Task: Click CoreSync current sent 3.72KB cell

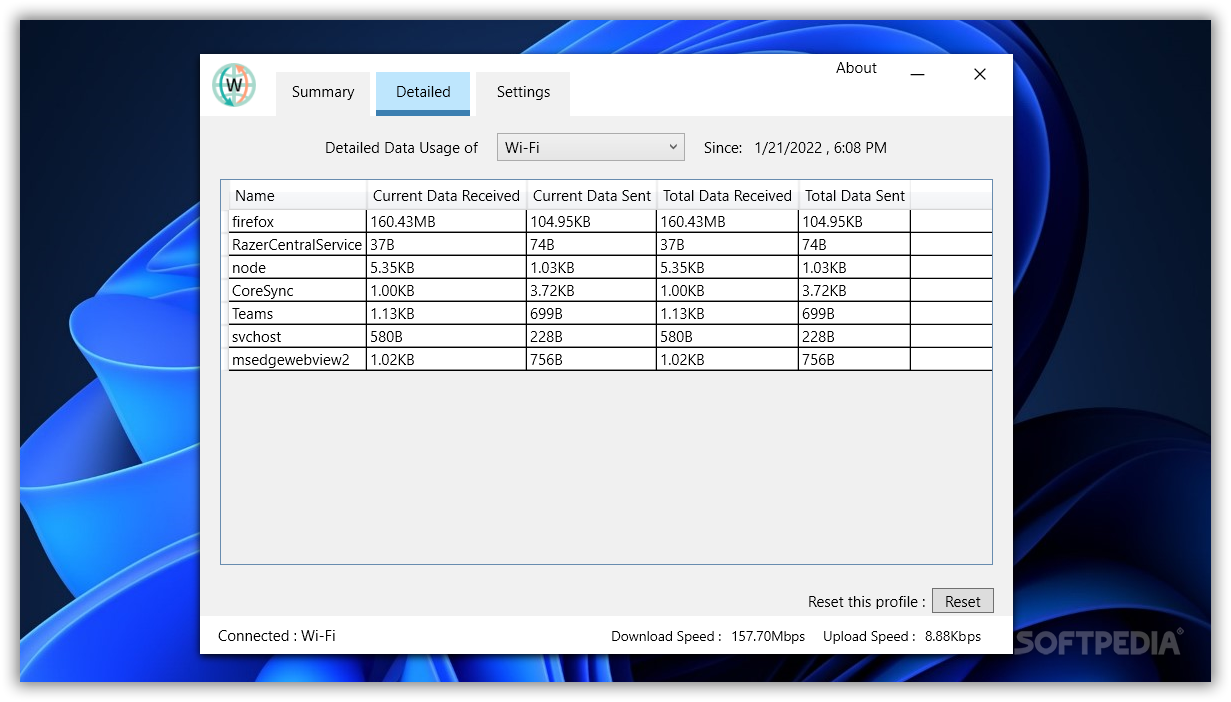Action: click(x=591, y=291)
